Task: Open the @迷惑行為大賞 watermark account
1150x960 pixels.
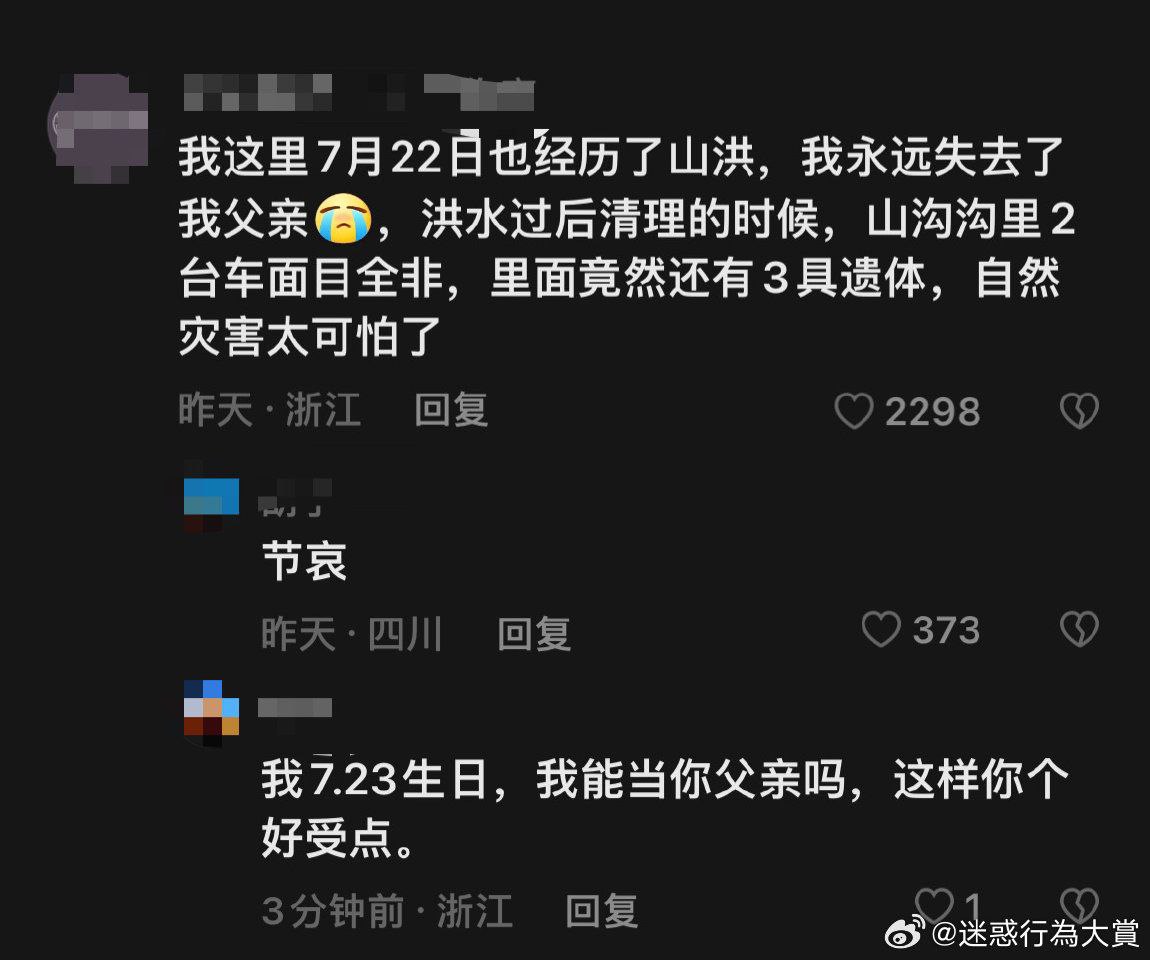Action: (1036, 934)
